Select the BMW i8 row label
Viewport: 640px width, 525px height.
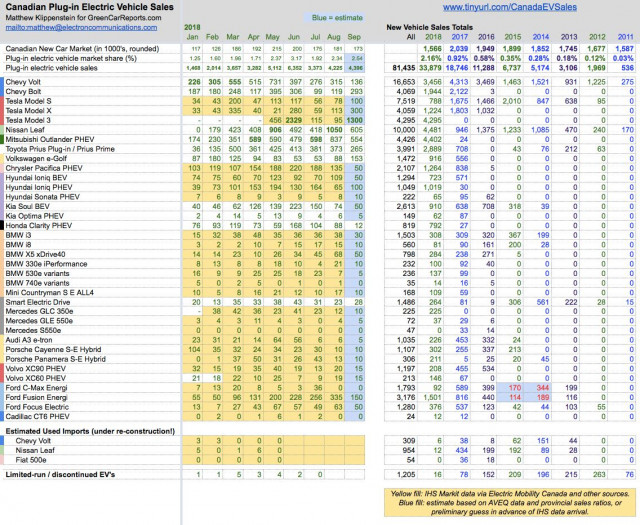[18, 245]
